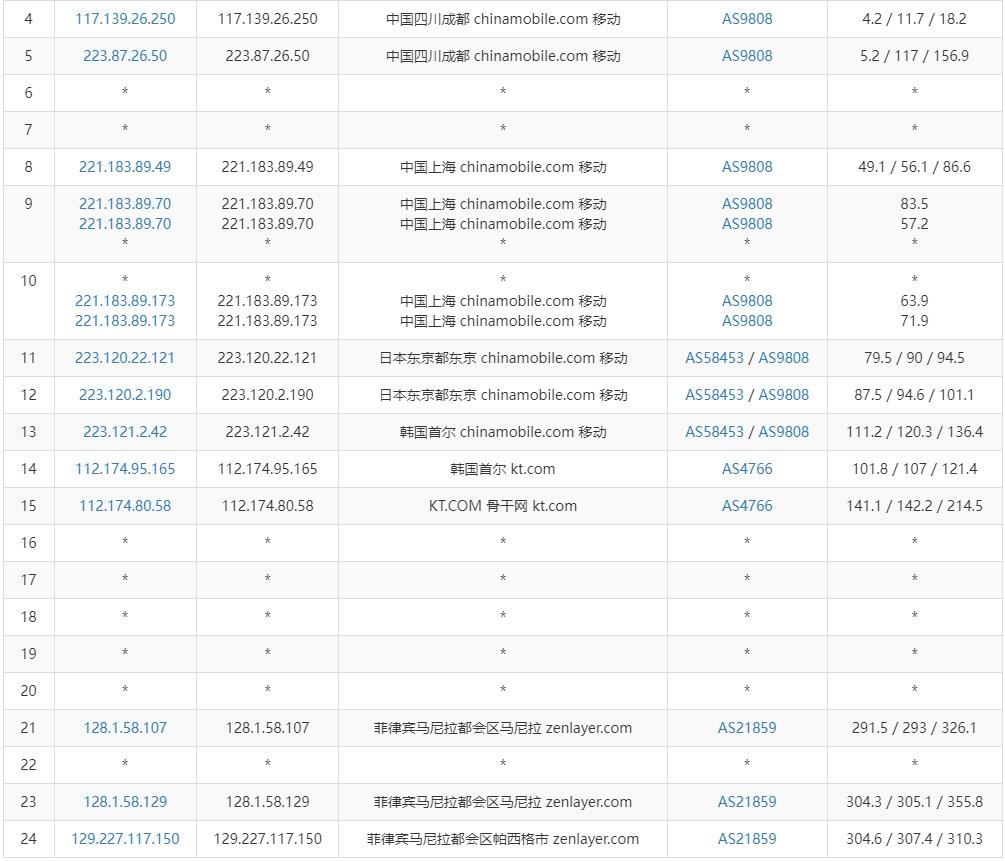
Task: Select latency 141.1 / 142.2 / 214.5
Action: pyautogui.click(x=914, y=506)
